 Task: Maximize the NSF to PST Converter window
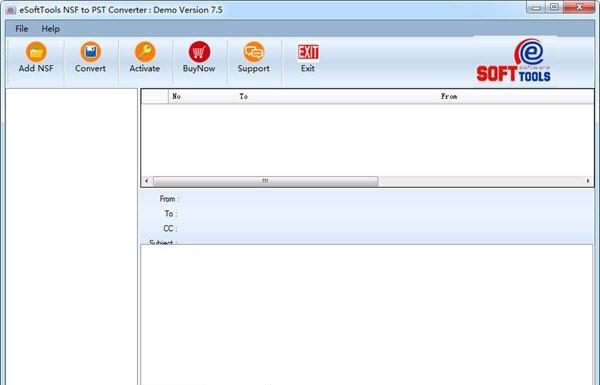coord(554,8)
